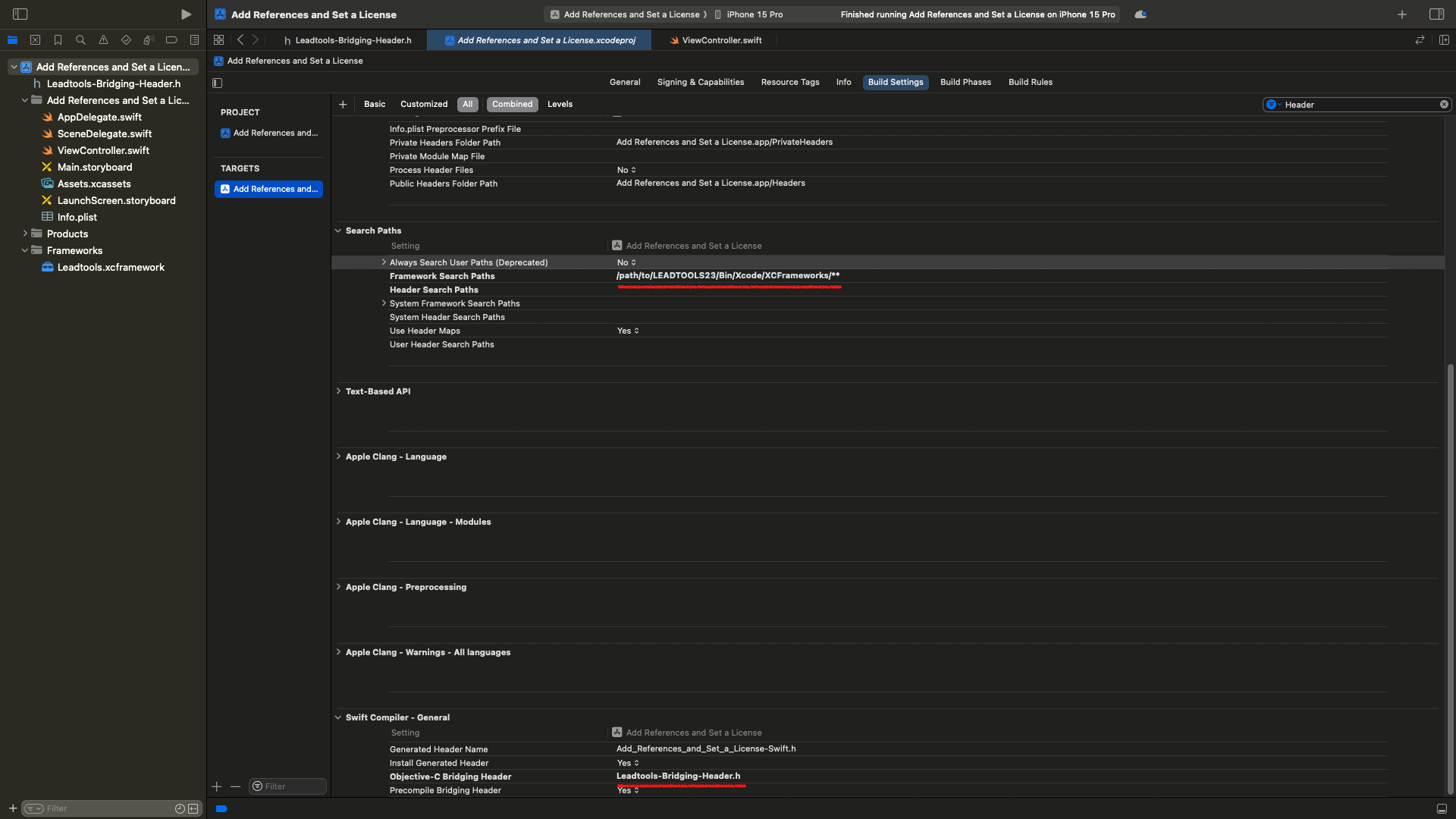This screenshot has height=819, width=1456.
Task: Click Add References and Set License target
Action: click(269, 189)
